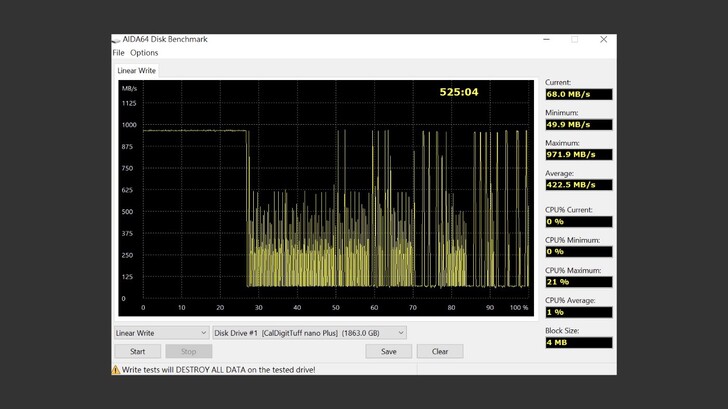This screenshot has width=728, height=409.
Task: Close the AIDA64 Disk Benchmark window
Action: pyautogui.click(x=603, y=40)
